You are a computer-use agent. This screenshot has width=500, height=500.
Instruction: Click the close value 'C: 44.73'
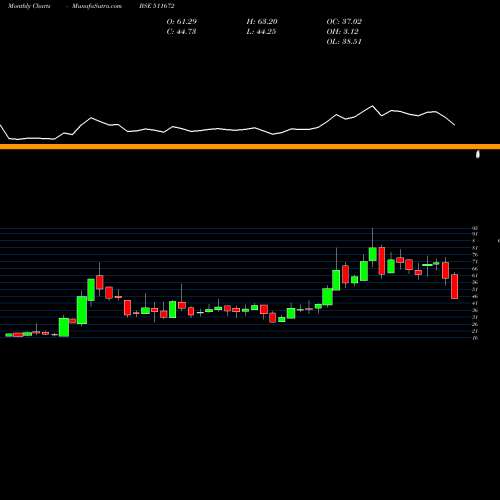(x=181, y=32)
